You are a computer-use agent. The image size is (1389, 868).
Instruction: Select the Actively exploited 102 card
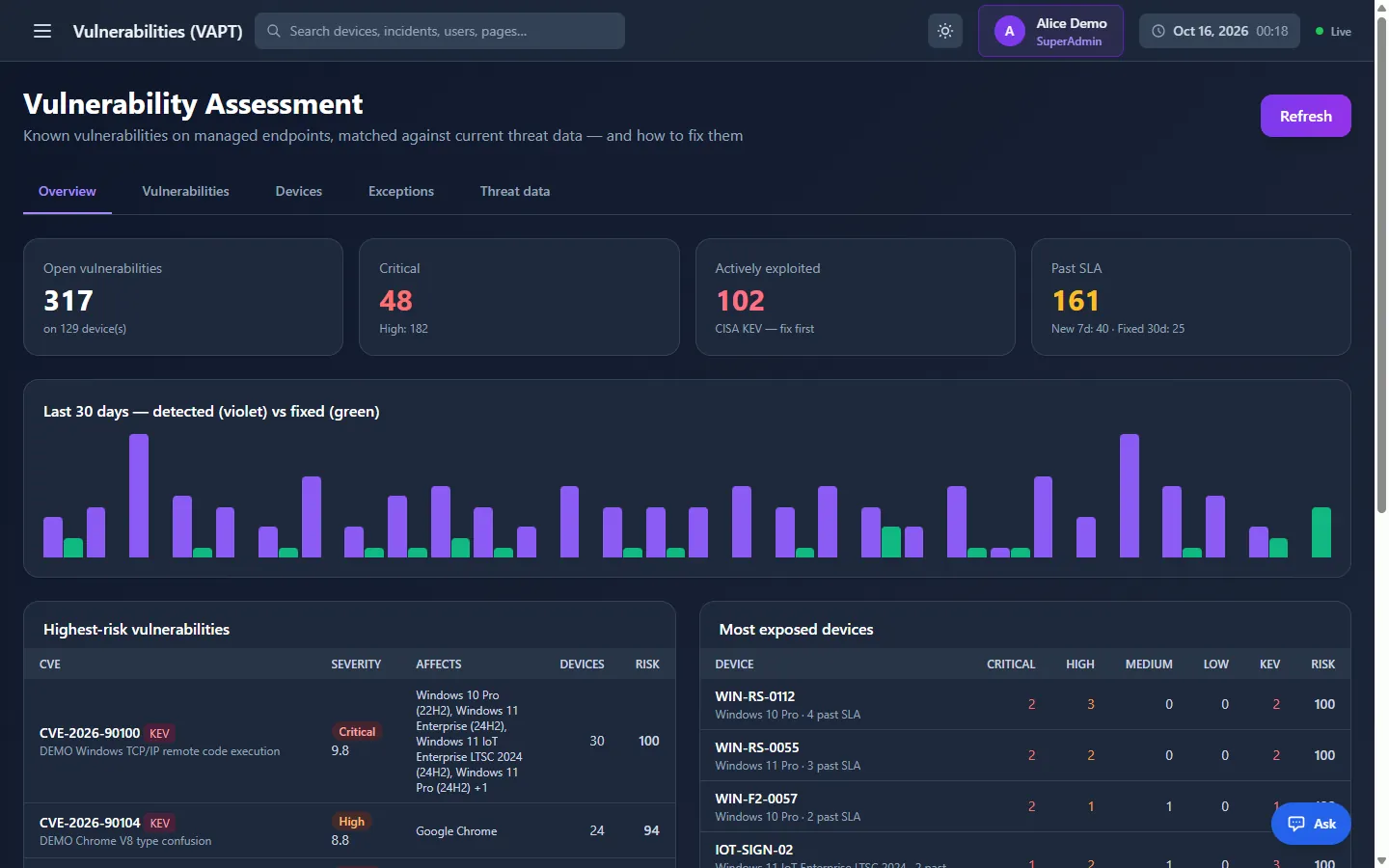[856, 297]
